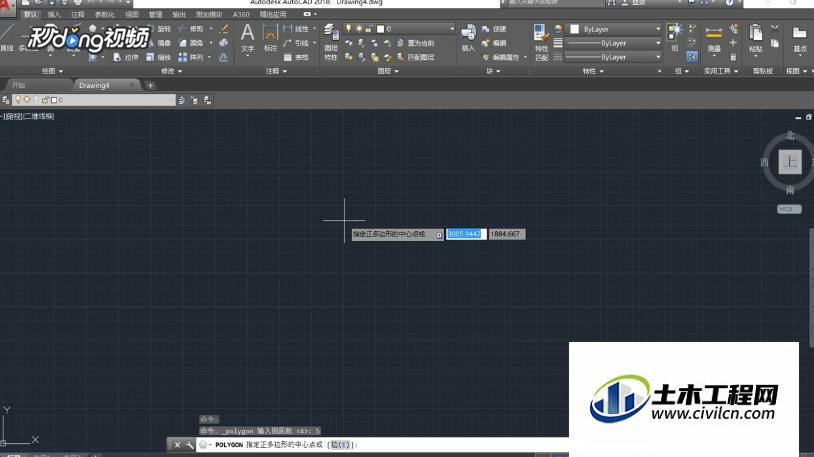
Task: Open the ByLayer color dropdown
Action: coord(658,29)
